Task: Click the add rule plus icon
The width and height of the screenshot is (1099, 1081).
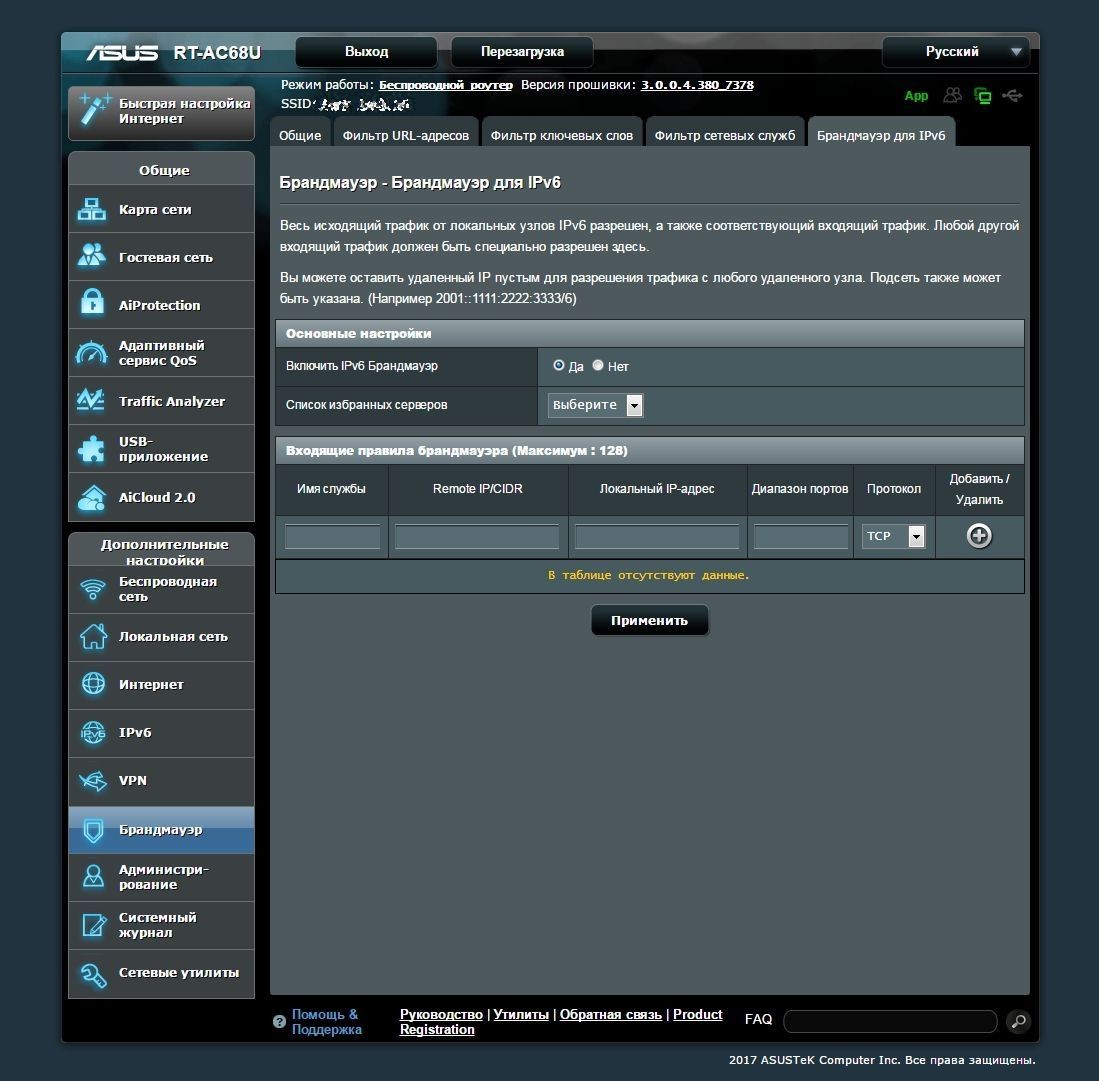Action: click(979, 536)
